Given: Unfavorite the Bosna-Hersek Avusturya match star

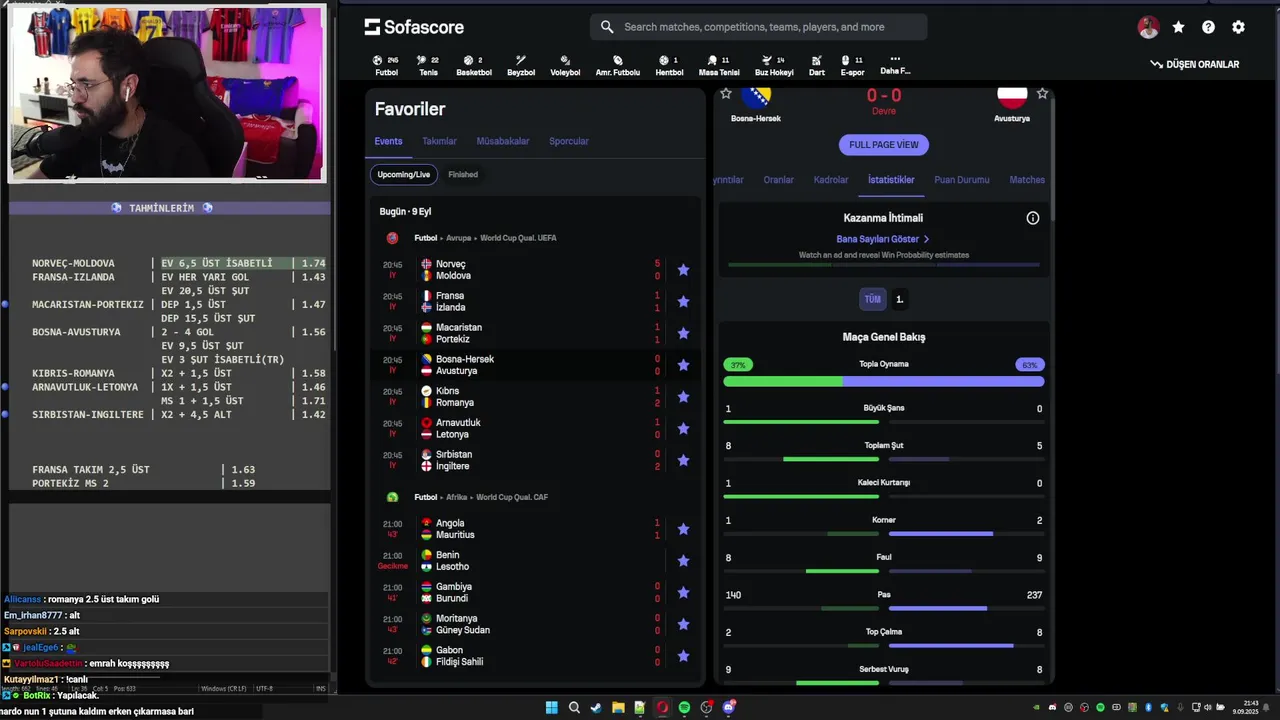Looking at the screenshot, I should point(683,365).
